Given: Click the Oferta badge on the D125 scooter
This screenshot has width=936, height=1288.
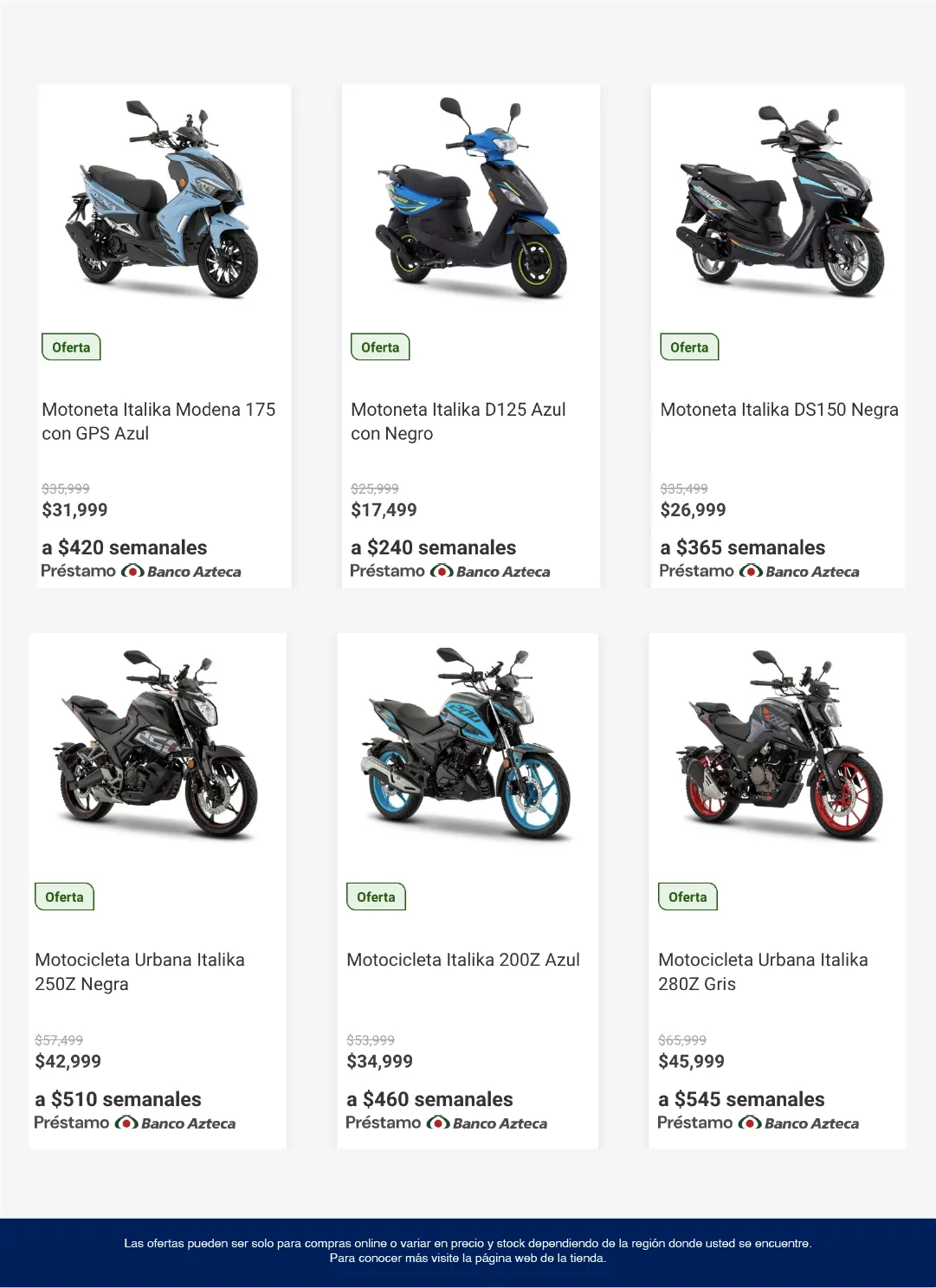Looking at the screenshot, I should point(380,347).
